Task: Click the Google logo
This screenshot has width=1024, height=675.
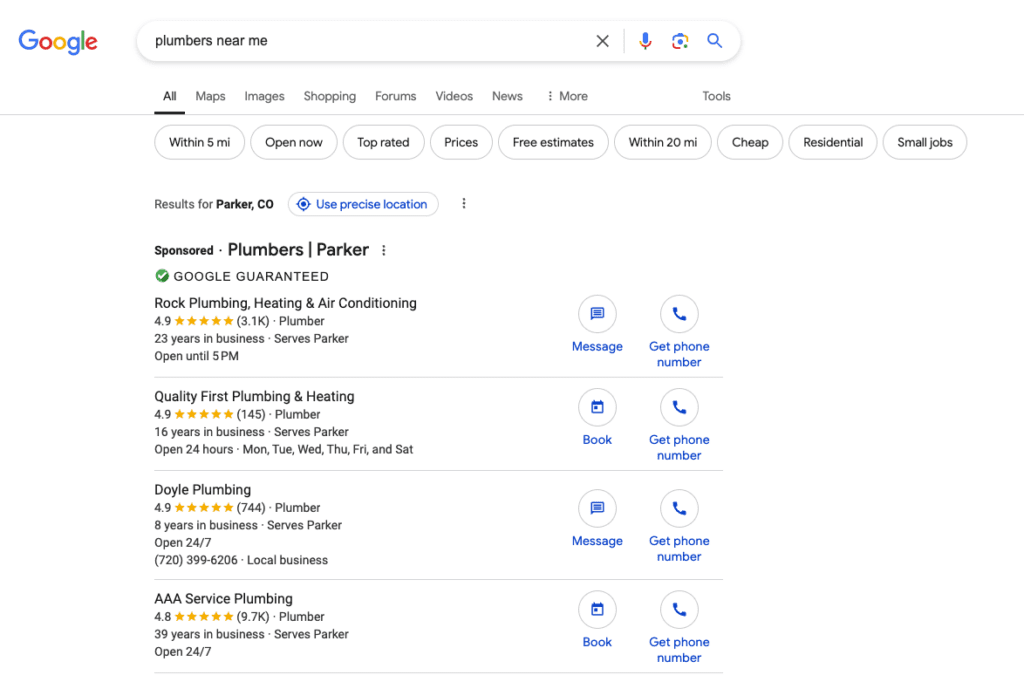Action: (58, 42)
